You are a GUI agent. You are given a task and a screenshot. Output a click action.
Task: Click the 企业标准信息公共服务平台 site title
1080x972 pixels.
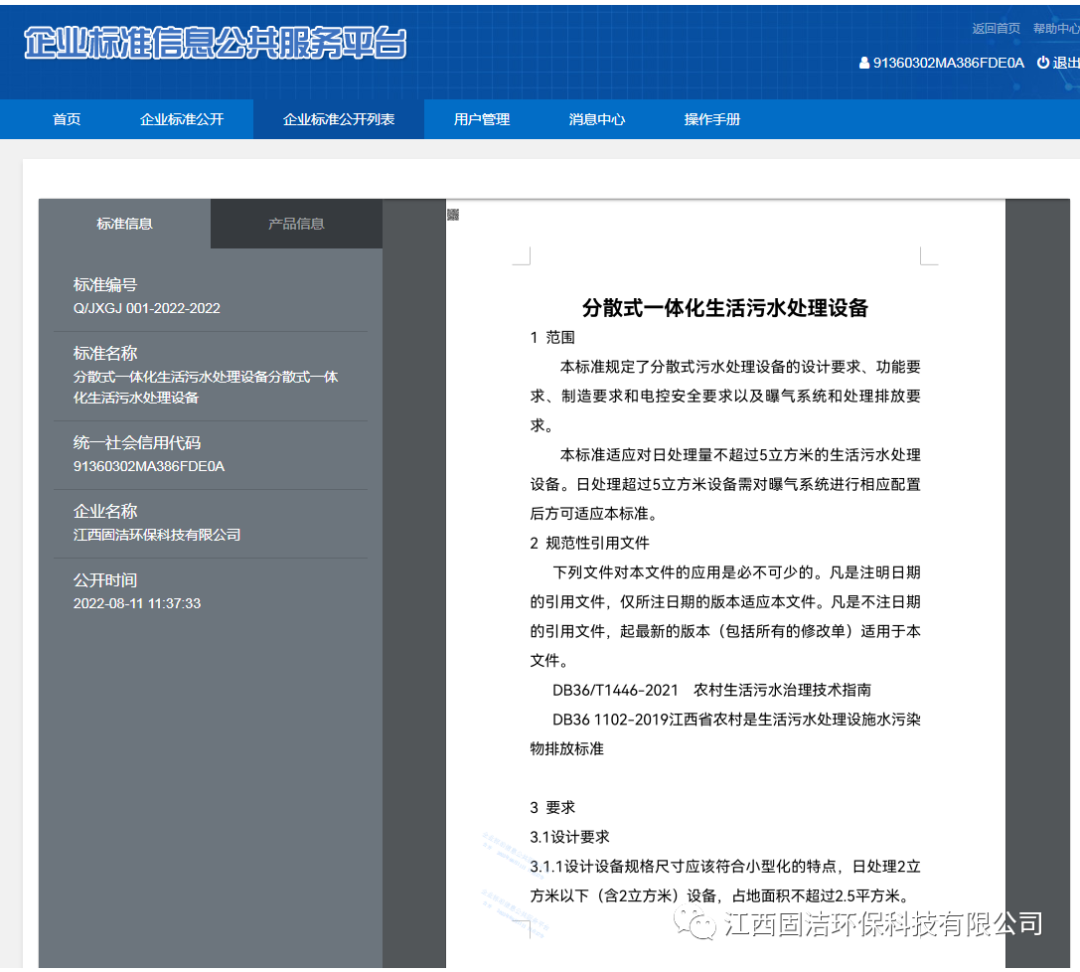tap(216, 43)
